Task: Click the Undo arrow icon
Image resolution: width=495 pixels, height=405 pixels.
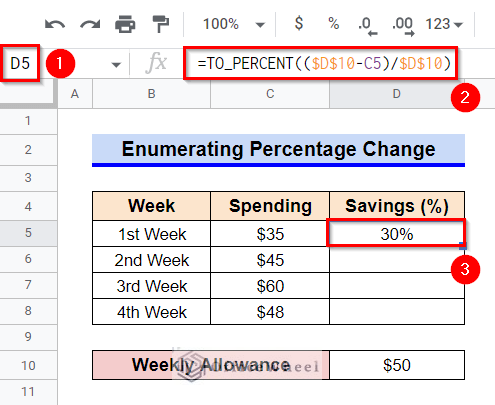Action: coord(55,24)
